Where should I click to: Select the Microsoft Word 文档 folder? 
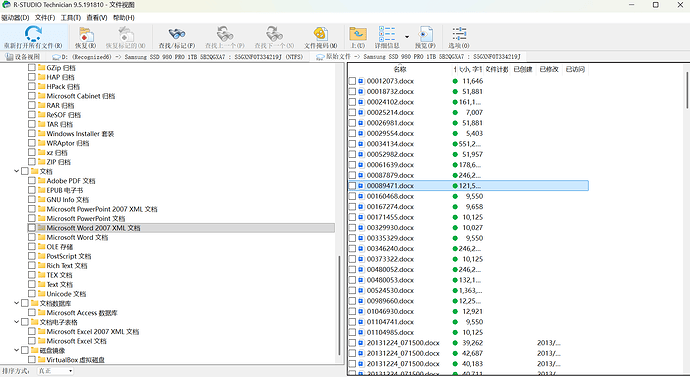tap(77, 238)
